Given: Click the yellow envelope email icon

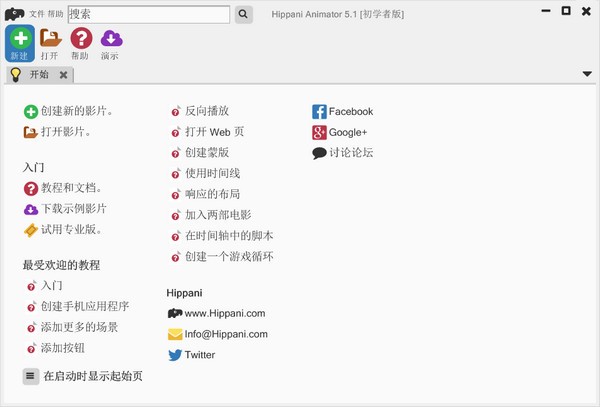Looking at the screenshot, I should point(175,334).
